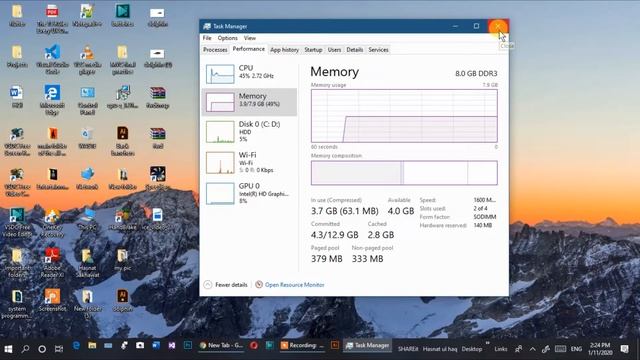Open the Important folder on the desktop
This screenshot has height=360, width=640.
tap(17, 263)
